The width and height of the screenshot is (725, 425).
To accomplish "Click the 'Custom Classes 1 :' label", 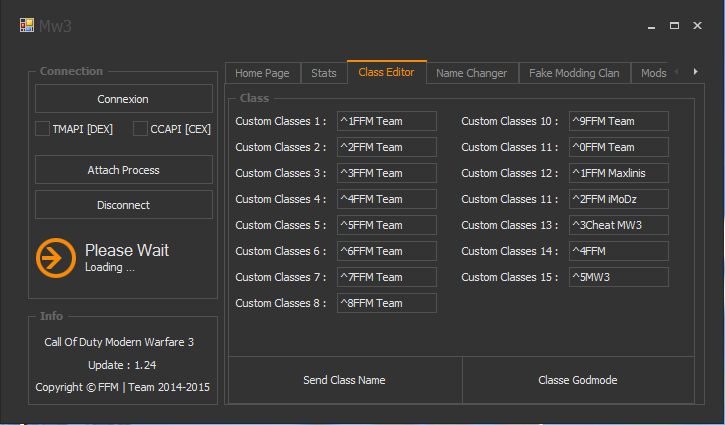I will pos(281,121).
